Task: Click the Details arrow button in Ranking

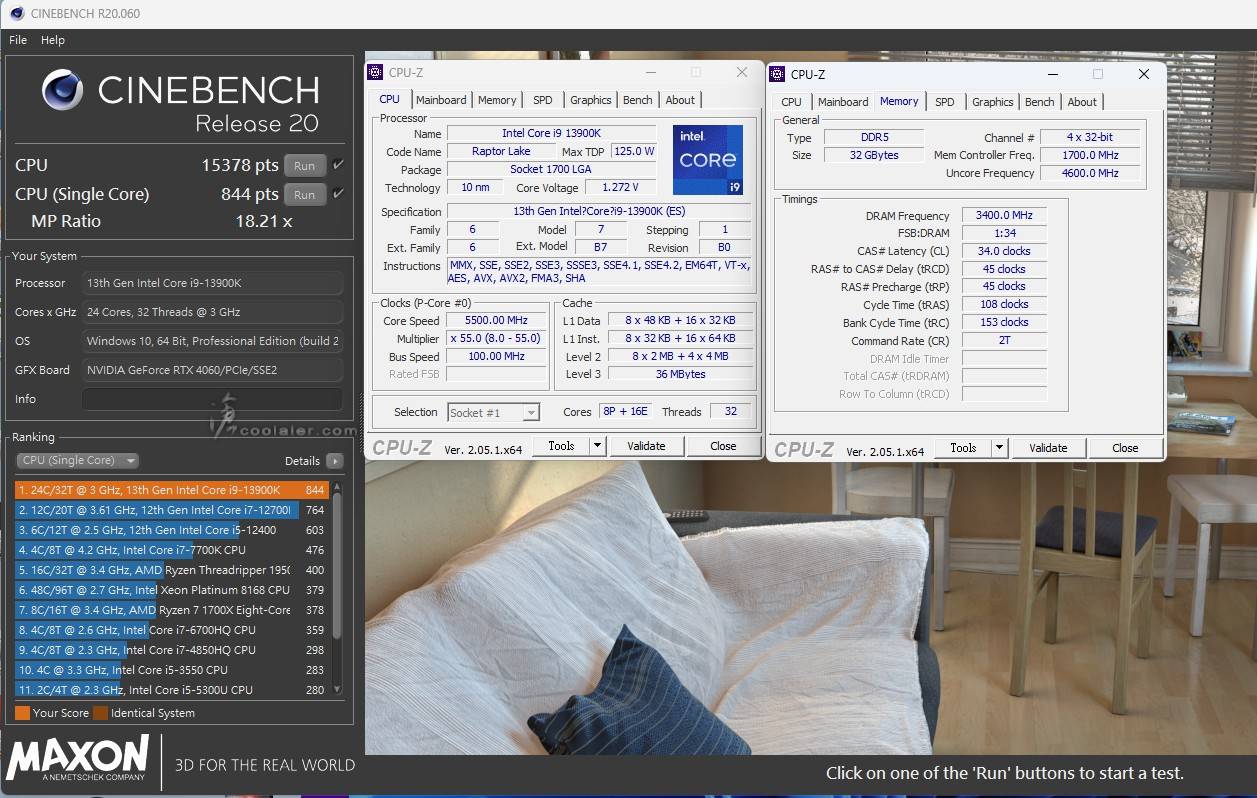Action: [x=334, y=461]
